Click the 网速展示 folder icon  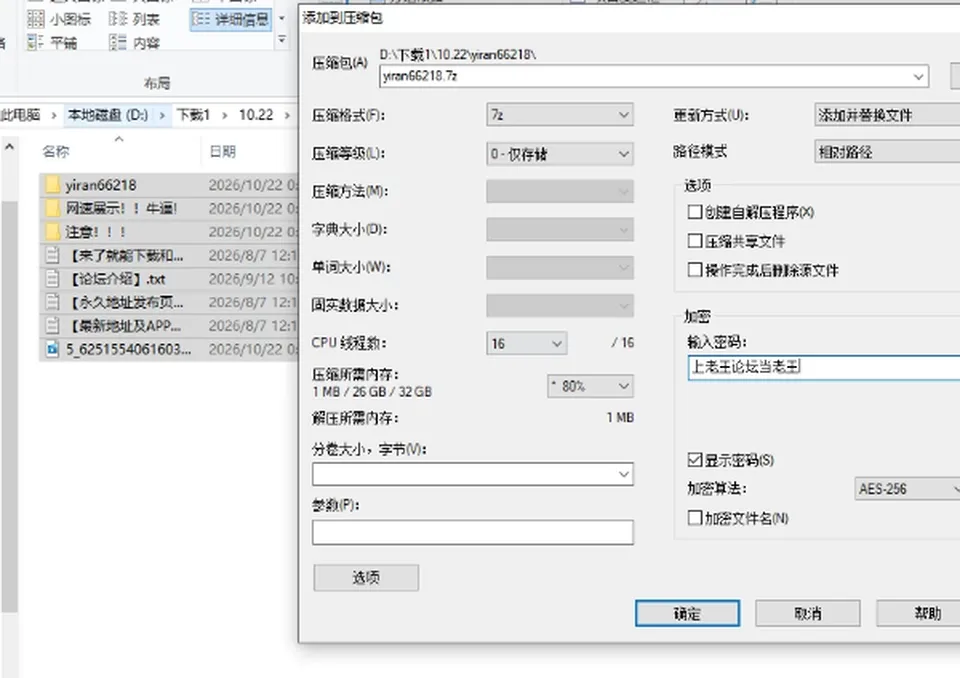tap(53, 208)
